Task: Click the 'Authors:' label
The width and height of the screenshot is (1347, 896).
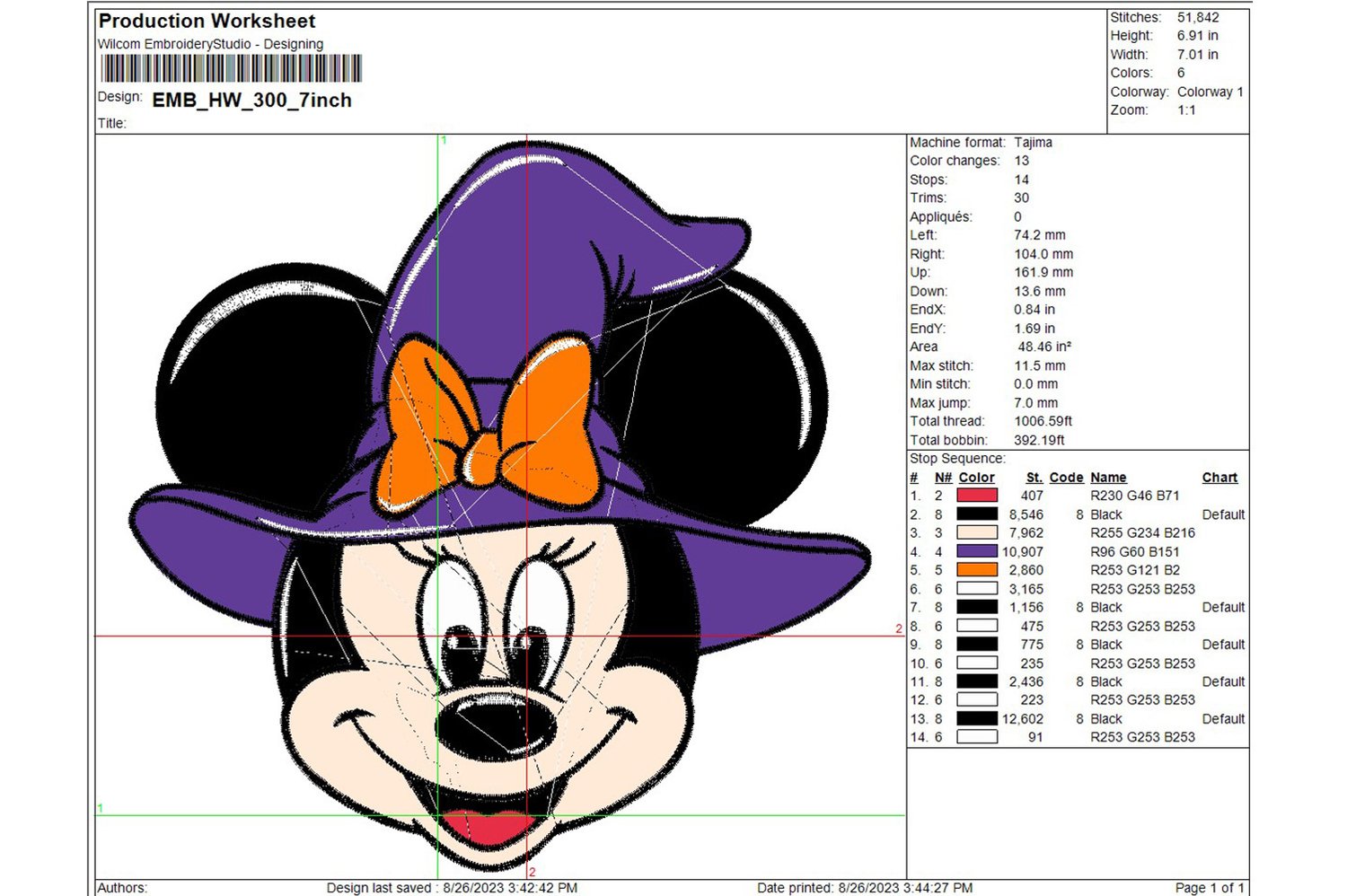Action: (x=122, y=888)
